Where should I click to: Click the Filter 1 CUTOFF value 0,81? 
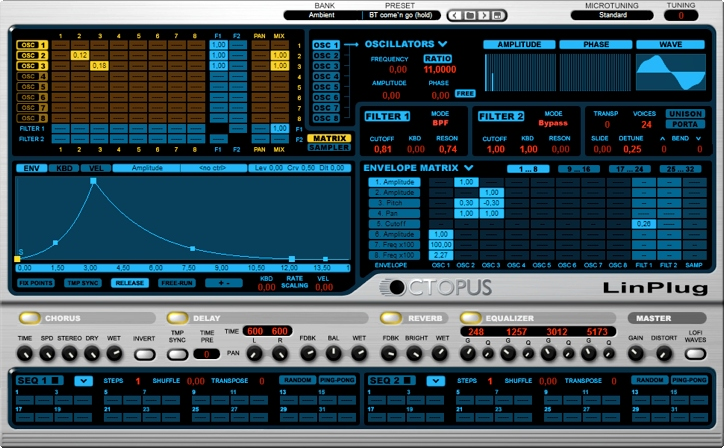(x=383, y=149)
